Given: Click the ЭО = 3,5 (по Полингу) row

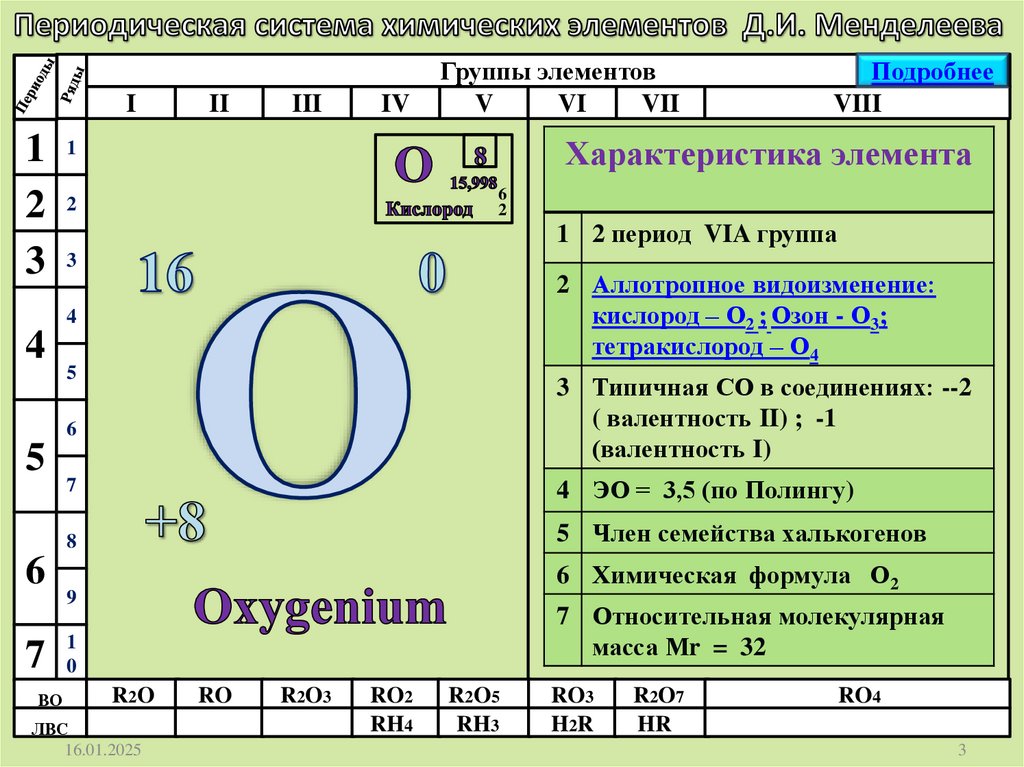Looking at the screenshot, I should pos(769,490).
